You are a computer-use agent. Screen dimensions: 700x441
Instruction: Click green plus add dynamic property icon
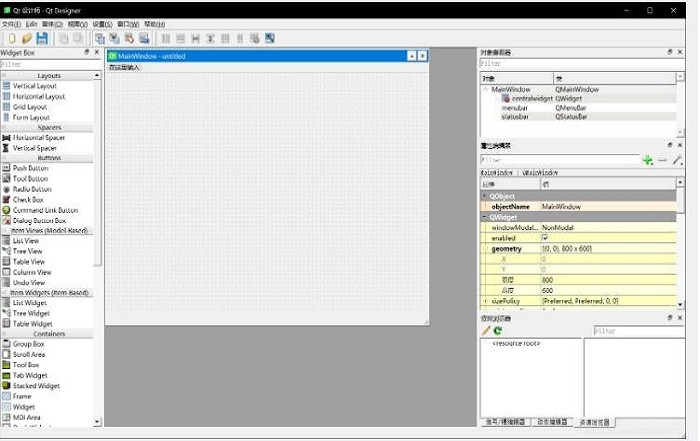tap(648, 160)
